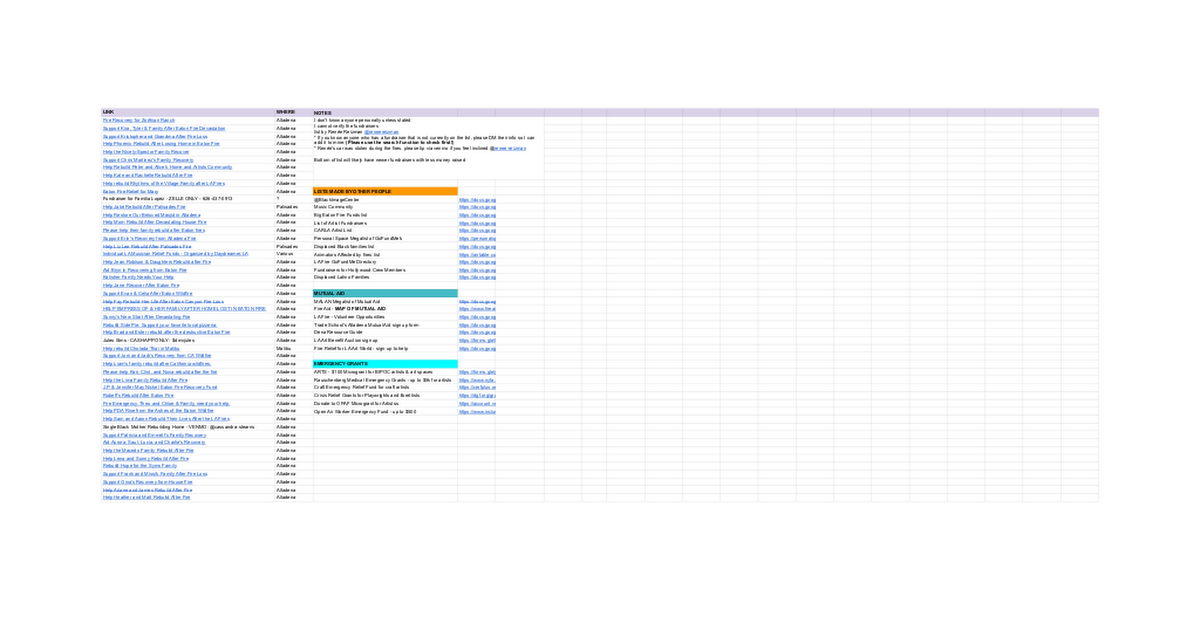The width and height of the screenshot is (1200, 630).
Task: Open the Side Pie pizzeria rebuild link
Action: [x=159, y=325]
